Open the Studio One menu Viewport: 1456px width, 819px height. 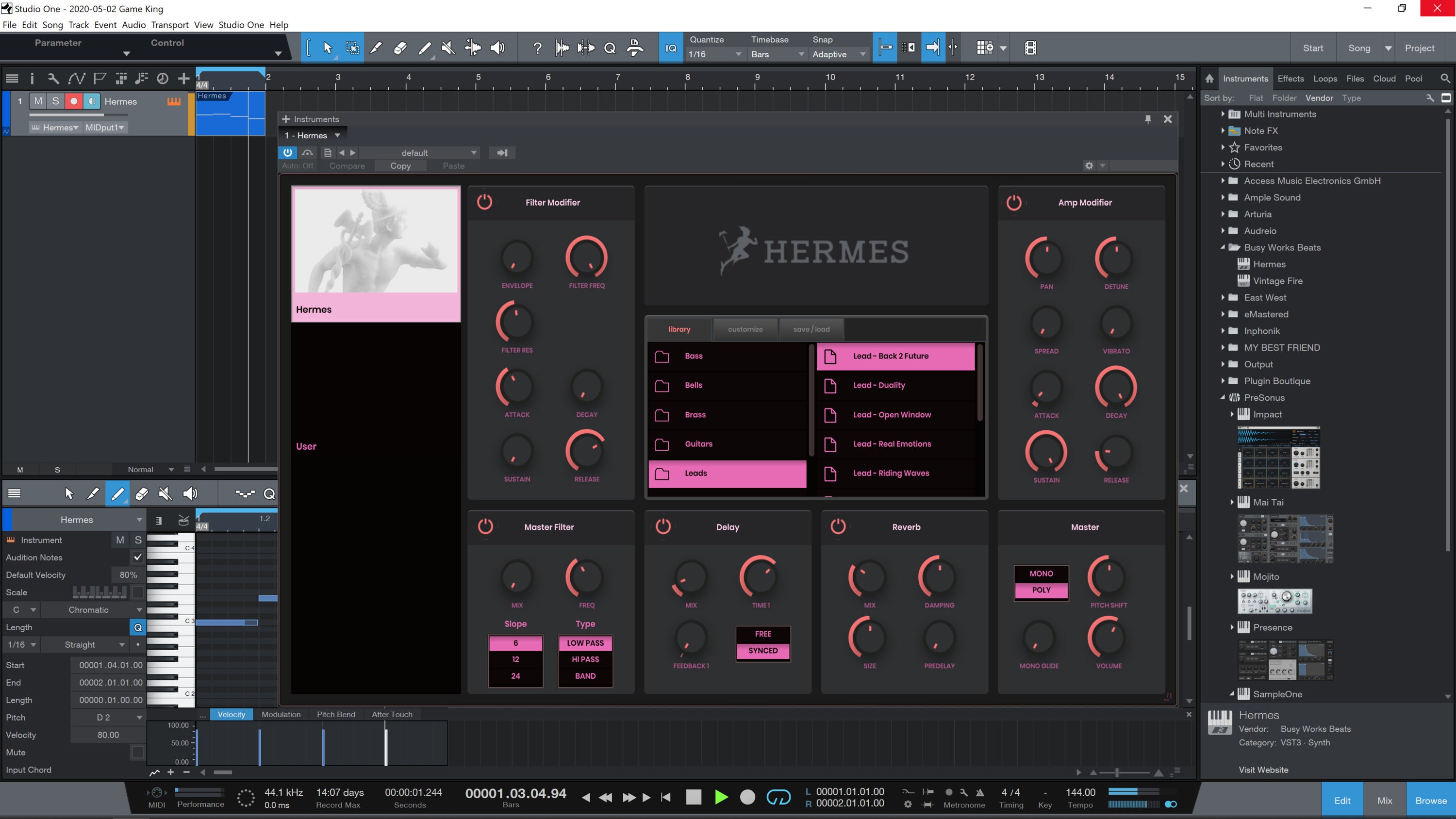pyautogui.click(x=241, y=25)
